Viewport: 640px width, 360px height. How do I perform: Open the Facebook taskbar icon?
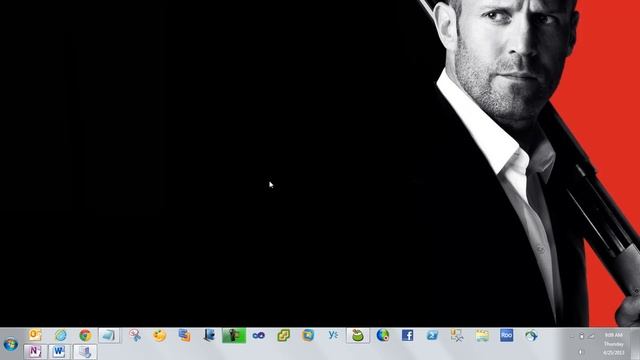pos(407,336)
